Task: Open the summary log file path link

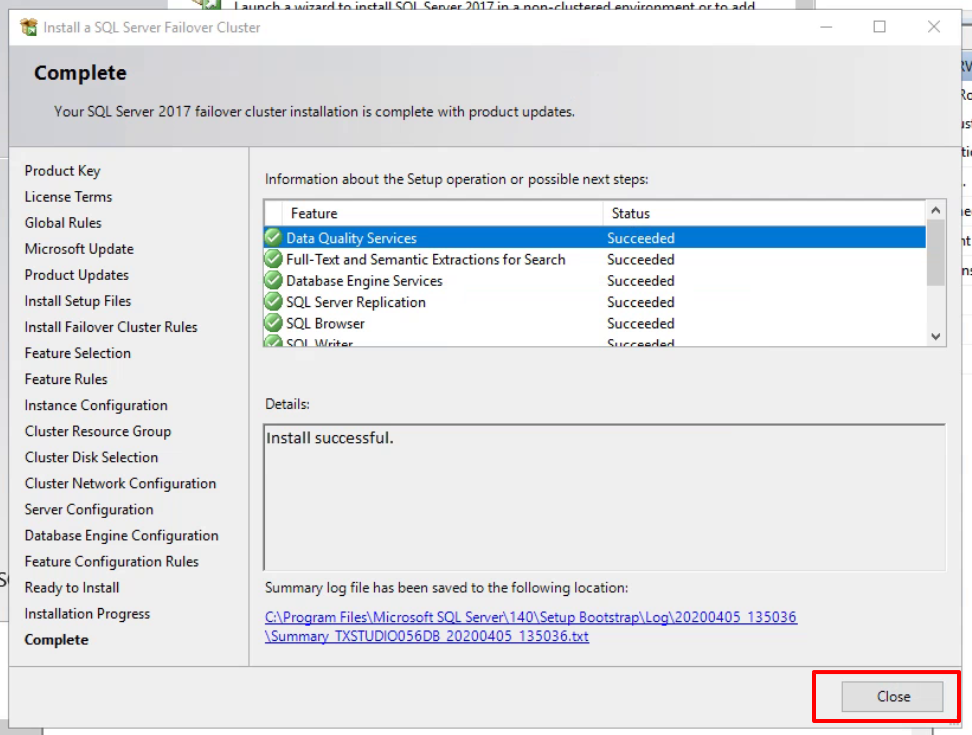Action: (531, 627)
